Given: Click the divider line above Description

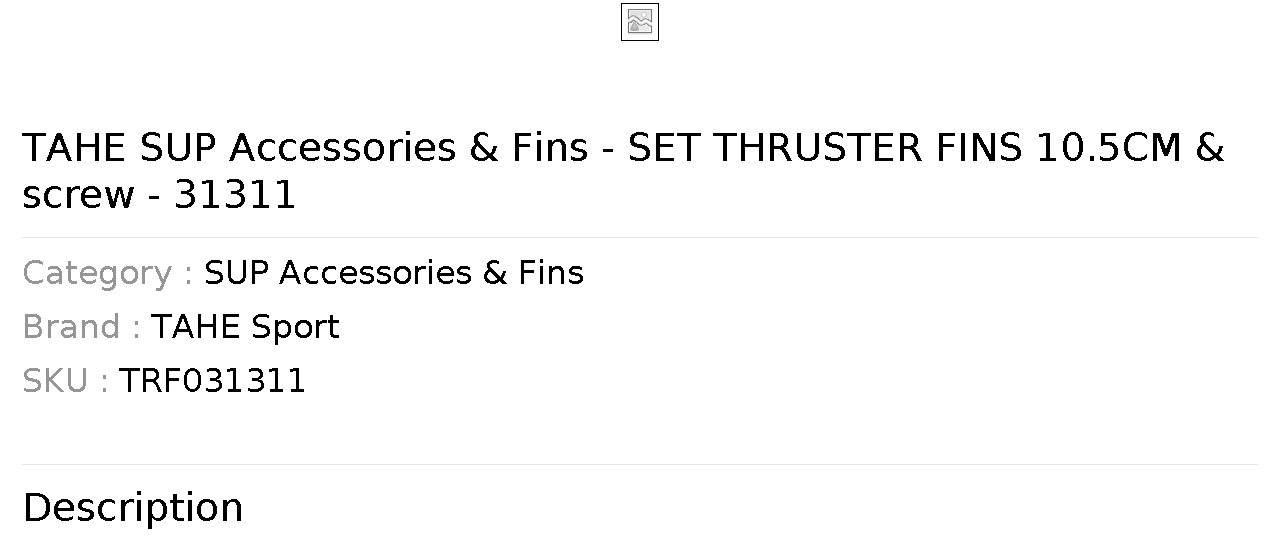Looking at the screenshot, I should click(x=640, y=465).
